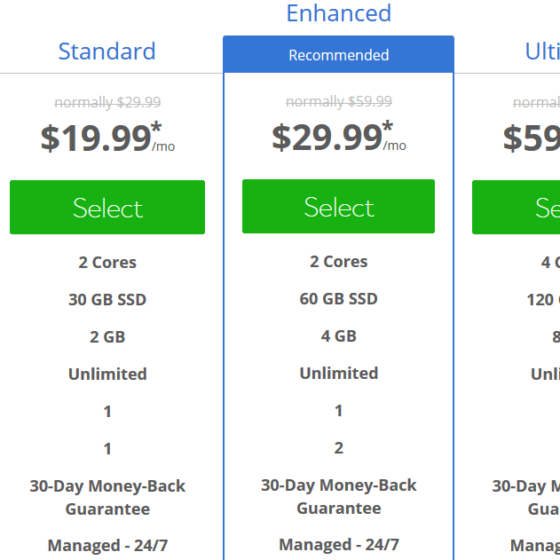
Task: Click 60 GB SSD in Enhanced plan
Action: click(339, 299)
